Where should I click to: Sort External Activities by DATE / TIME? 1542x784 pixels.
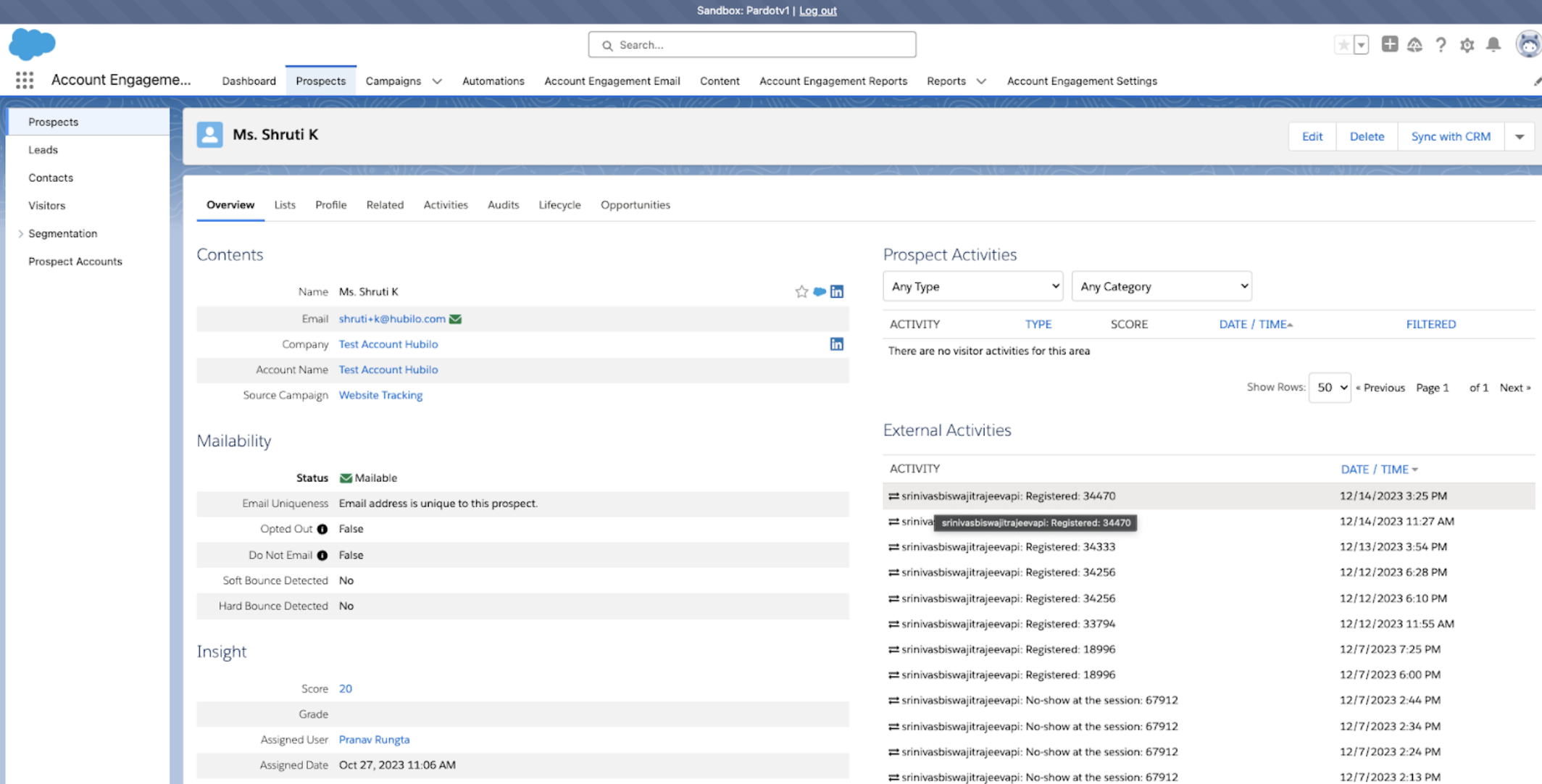pyautogui.click(x=1379, y=470)
